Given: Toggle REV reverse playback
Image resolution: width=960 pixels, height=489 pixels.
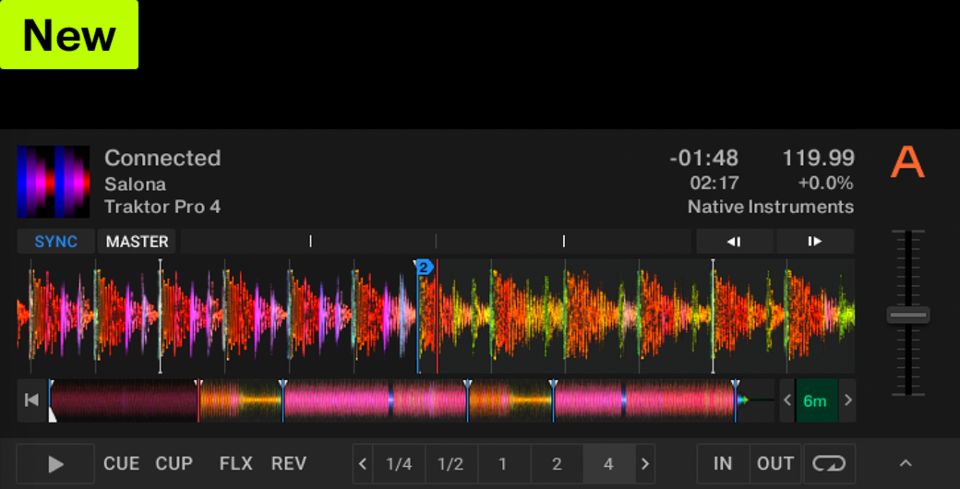Looking at the screenshot, I should pyautogui.click(x=289, y=464).
